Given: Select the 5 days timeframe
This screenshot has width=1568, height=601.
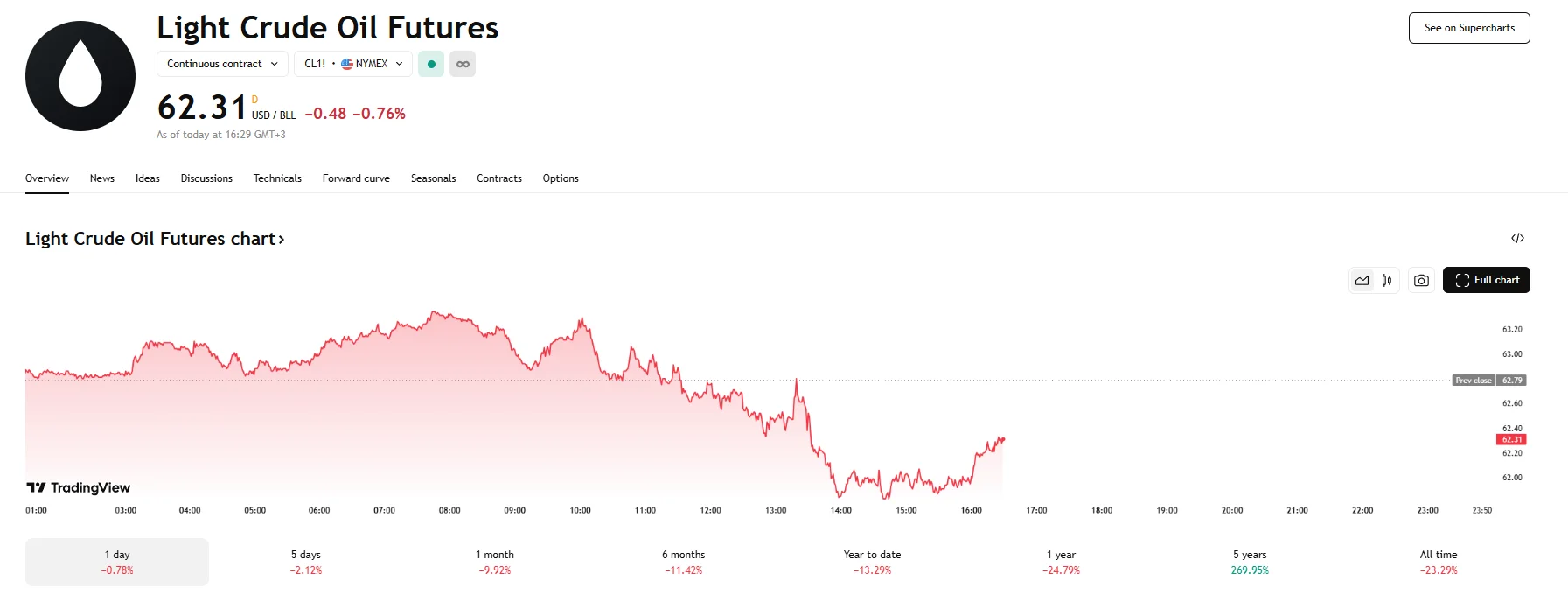Looking at the screenshot, I should click(x=306, y=561).
